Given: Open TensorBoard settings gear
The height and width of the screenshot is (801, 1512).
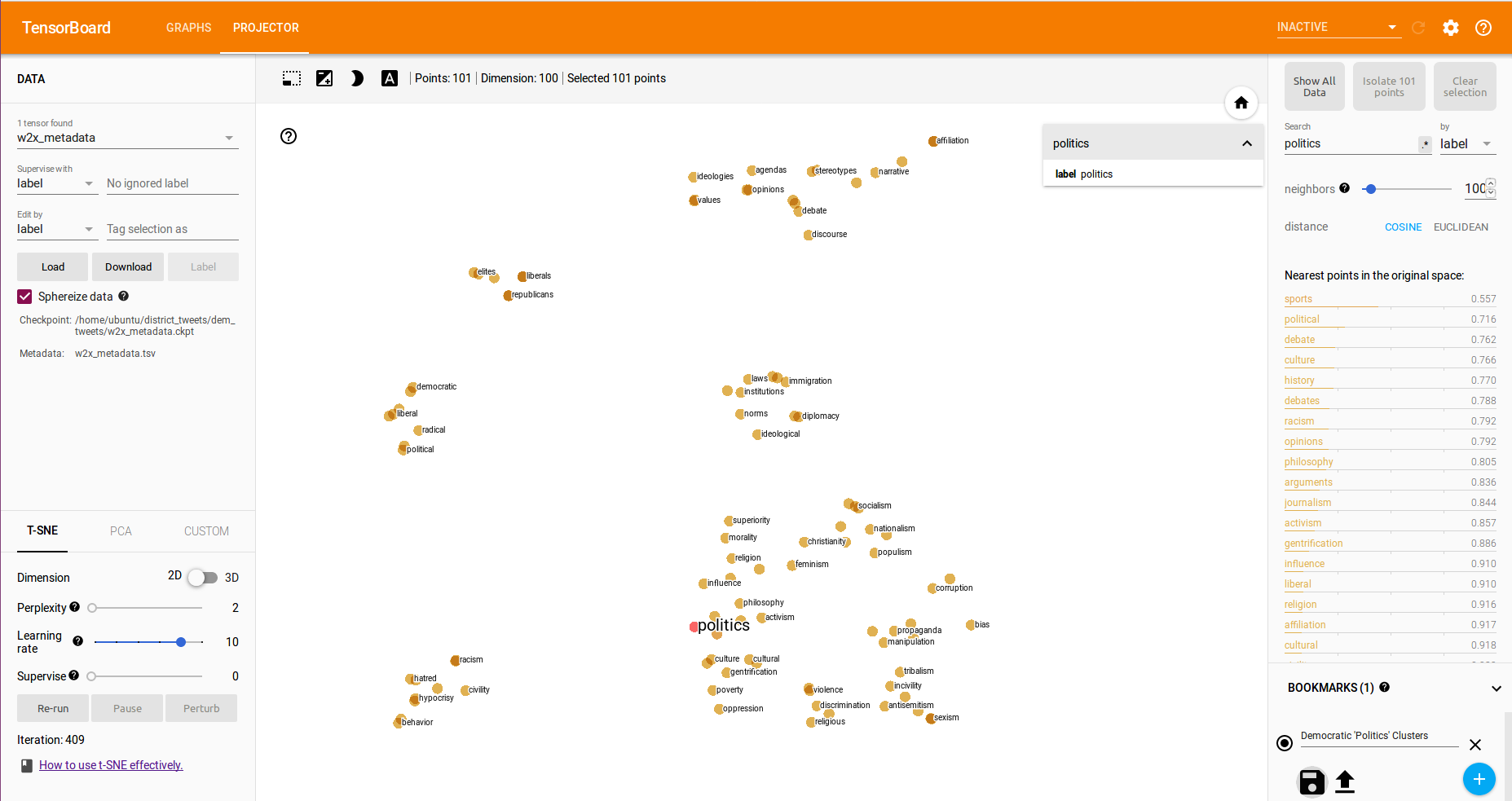Looking at the screenshot, I should click(1451, 27).
